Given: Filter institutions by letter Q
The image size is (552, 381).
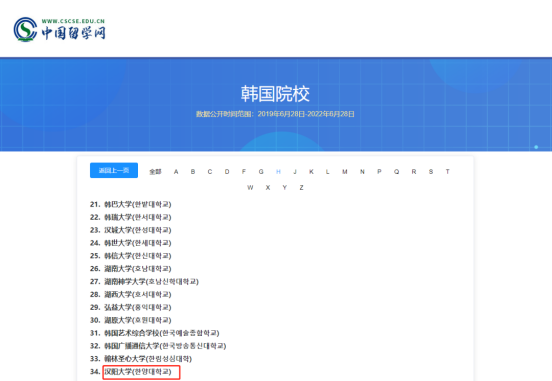Looking at the screenshot, I should tap(396, 172).
